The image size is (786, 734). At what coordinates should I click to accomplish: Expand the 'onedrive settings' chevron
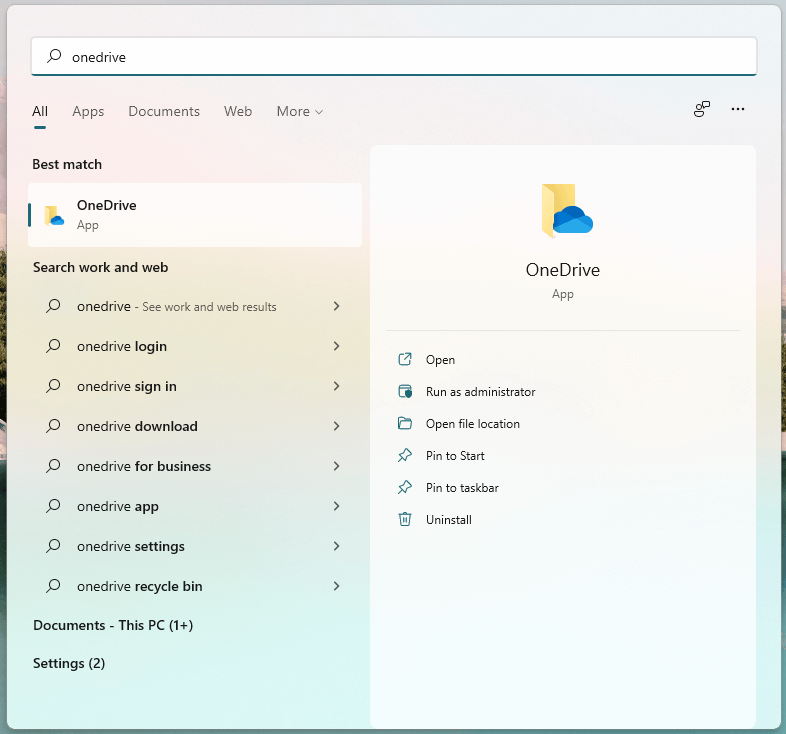pos(336,546)
